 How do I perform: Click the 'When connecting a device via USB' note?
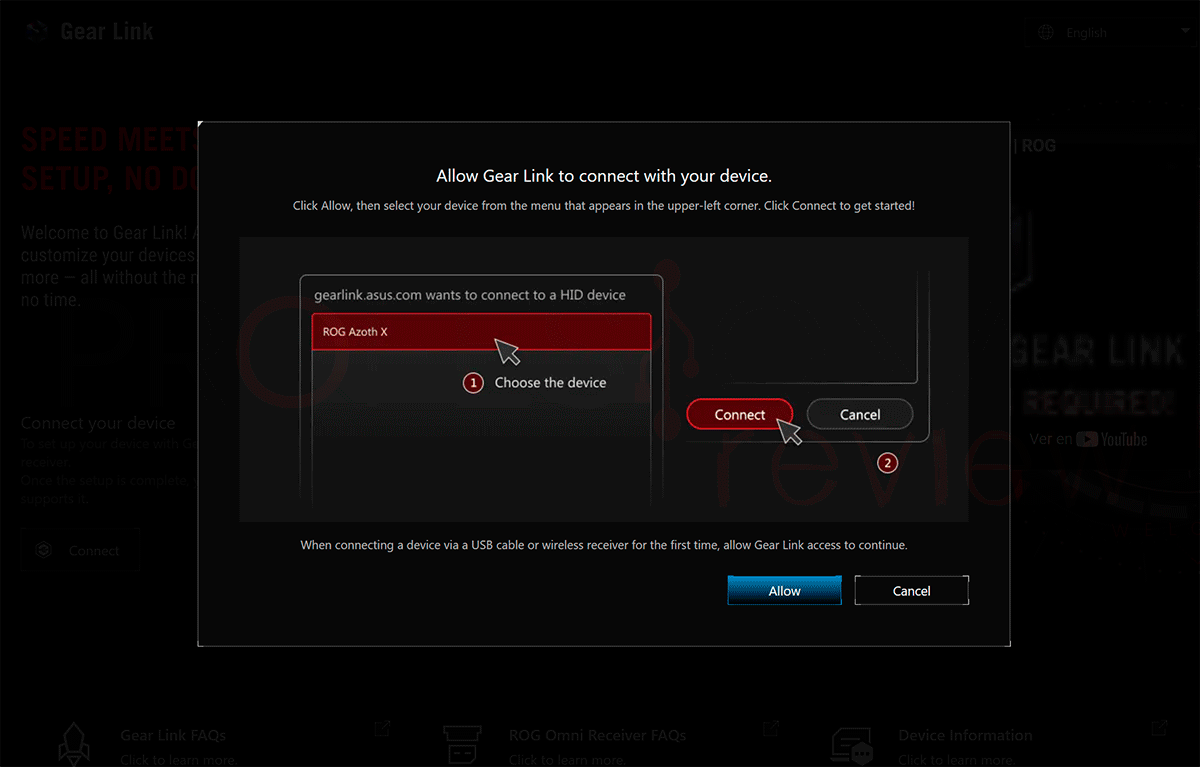[x=604, y=546]
